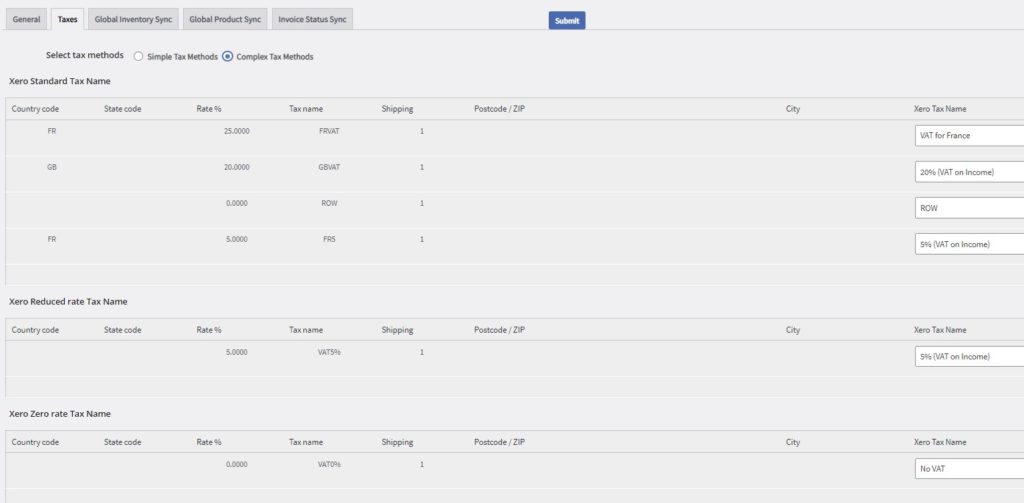The width and height of the screenshot is (1024, 503).
Task: Click the ROW Xero Tax Name input
Action: [x=969, y=208]
